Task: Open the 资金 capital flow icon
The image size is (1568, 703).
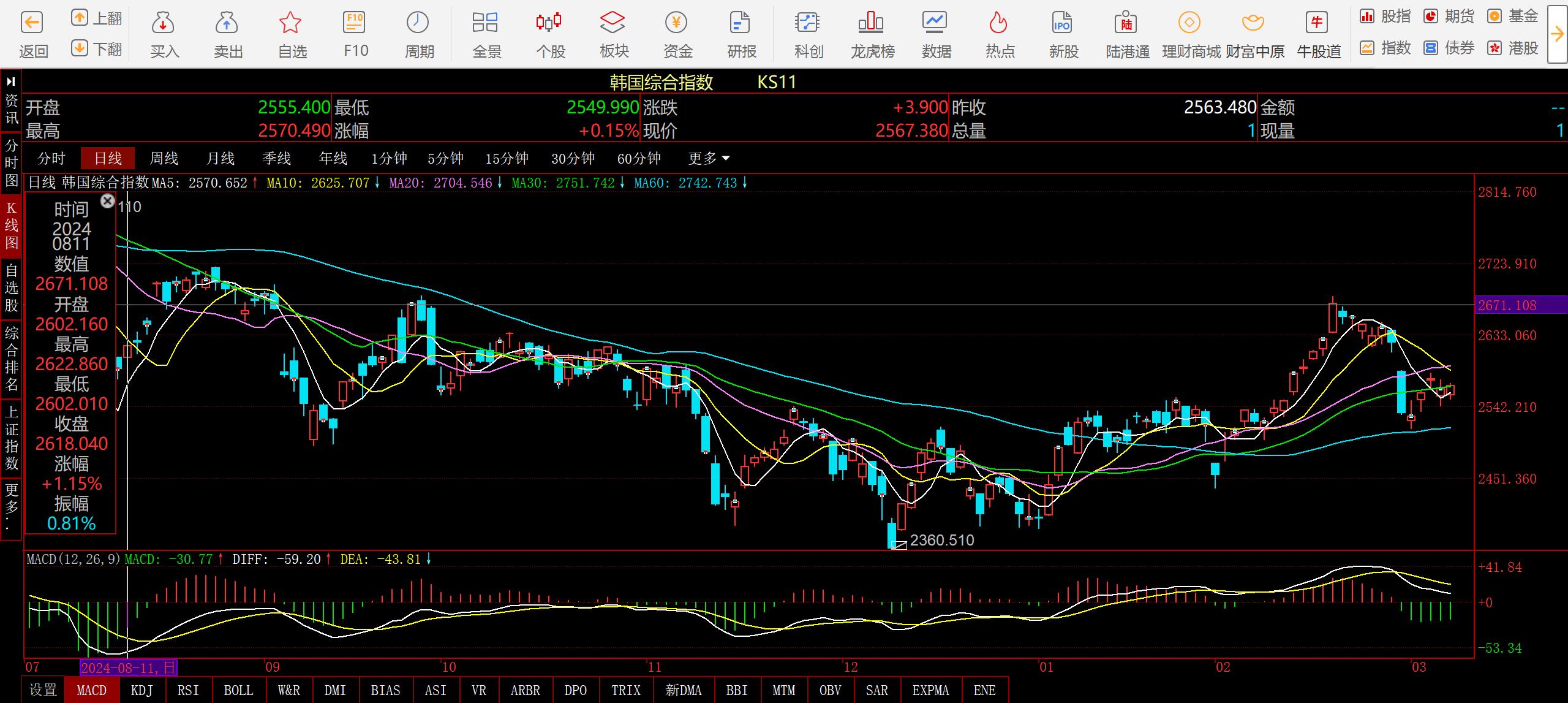Action: point(677,24)
